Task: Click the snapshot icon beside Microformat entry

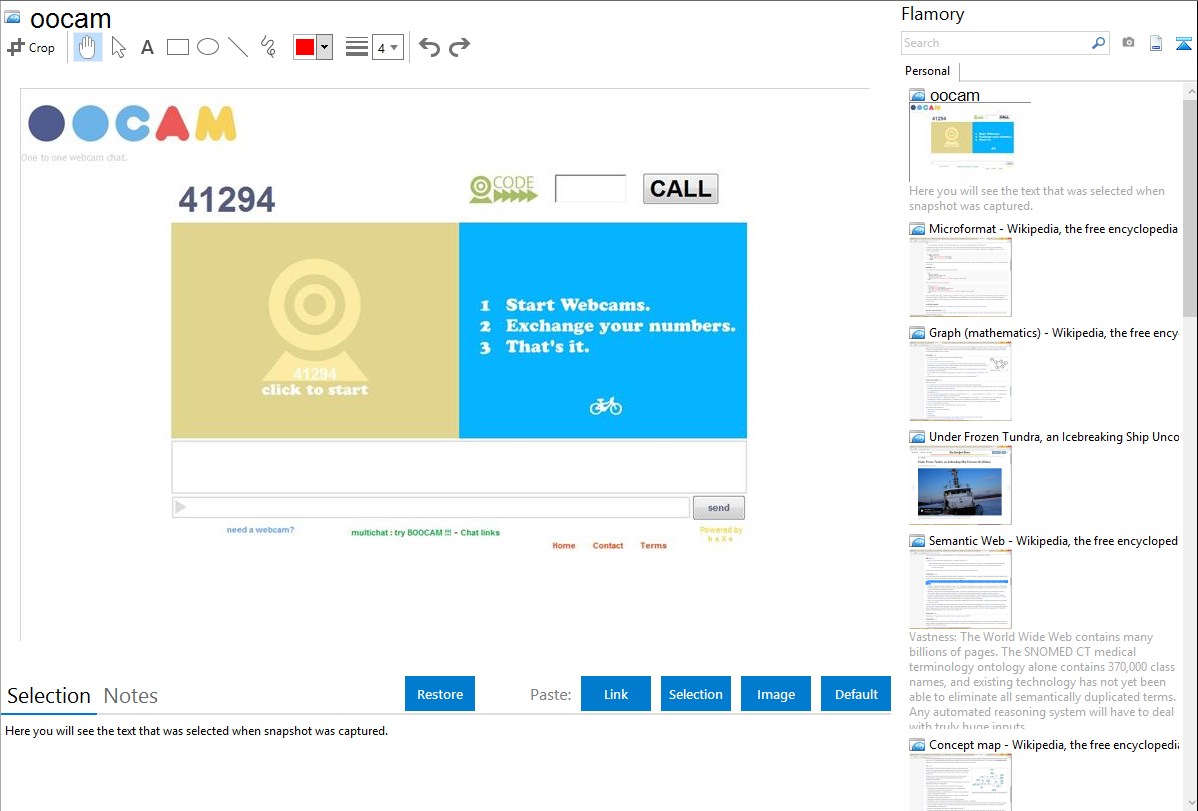Action: pyautogui.click(x=917, y=229)
